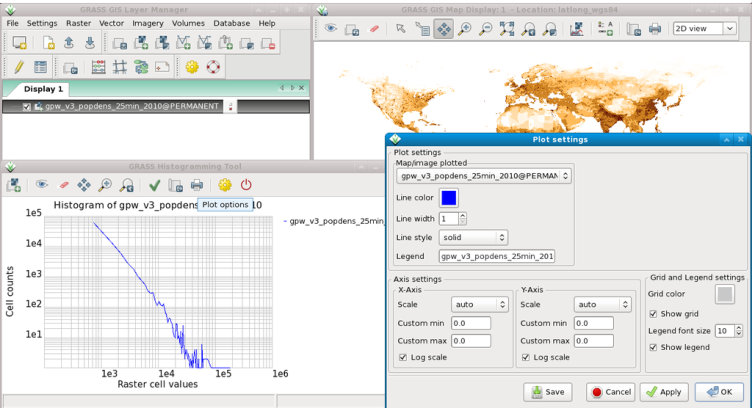Click the print icon in the histogram toolbar
The image size is (752, 408).
[x=197, y=185]
